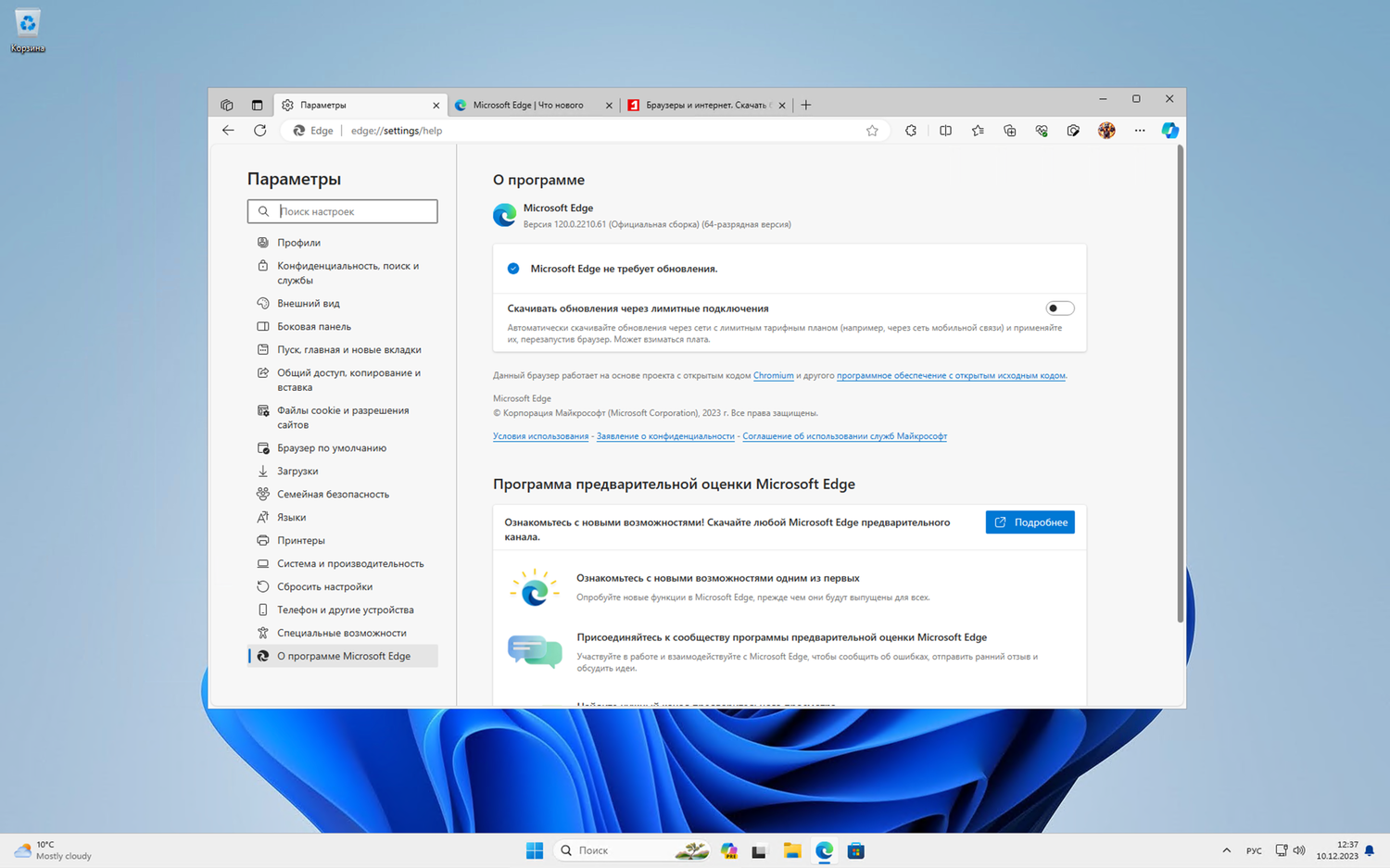
Task: Open the clock and date flyout
Action: click(1337, 850)
